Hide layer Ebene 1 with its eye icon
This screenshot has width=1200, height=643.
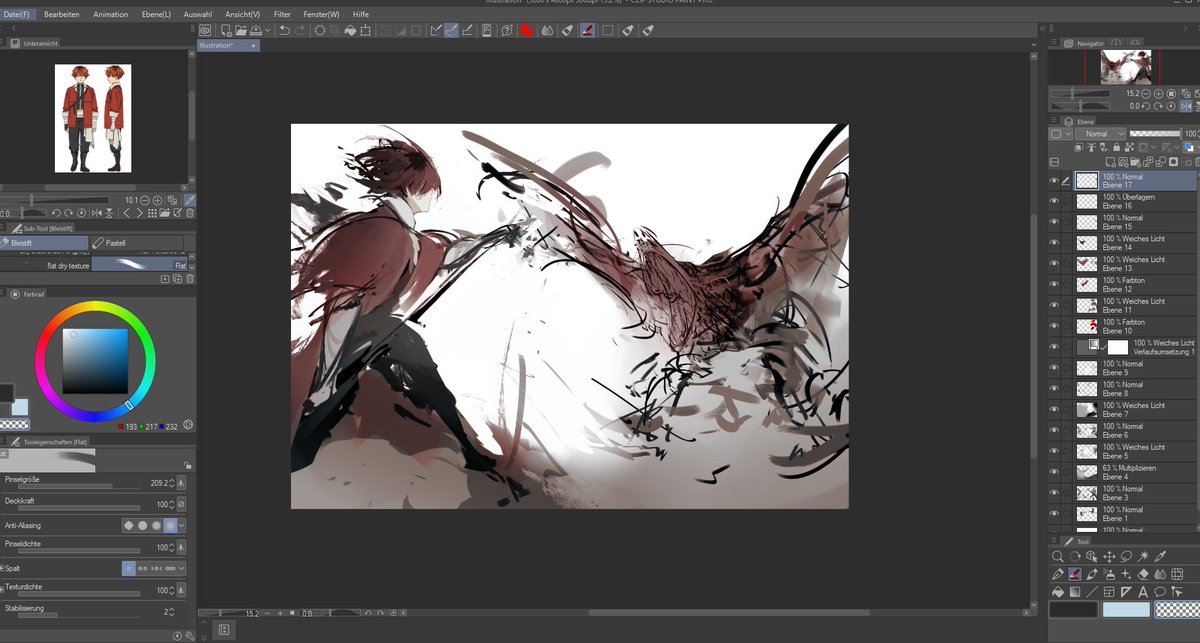tap(1053, 514)
